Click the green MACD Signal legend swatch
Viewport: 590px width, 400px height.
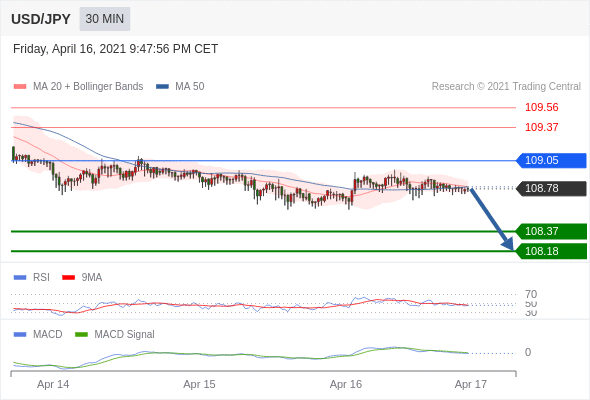click(x=81, y=334)
